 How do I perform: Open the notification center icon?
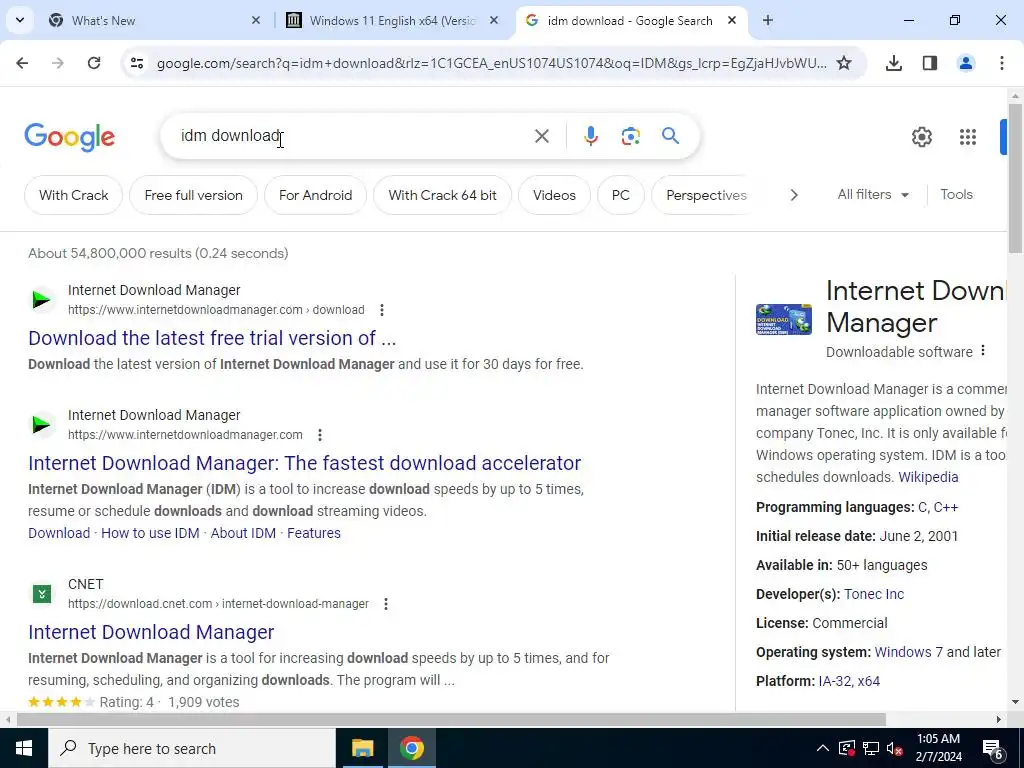[x=993, y=749]
